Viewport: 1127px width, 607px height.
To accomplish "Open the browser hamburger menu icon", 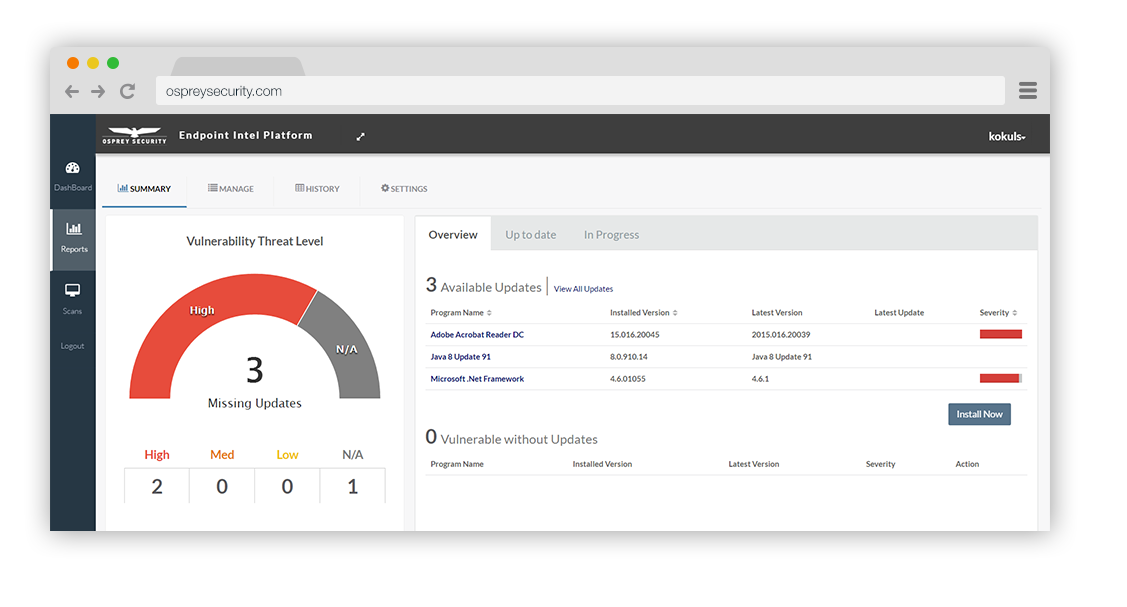I will tap(1027, 91).
